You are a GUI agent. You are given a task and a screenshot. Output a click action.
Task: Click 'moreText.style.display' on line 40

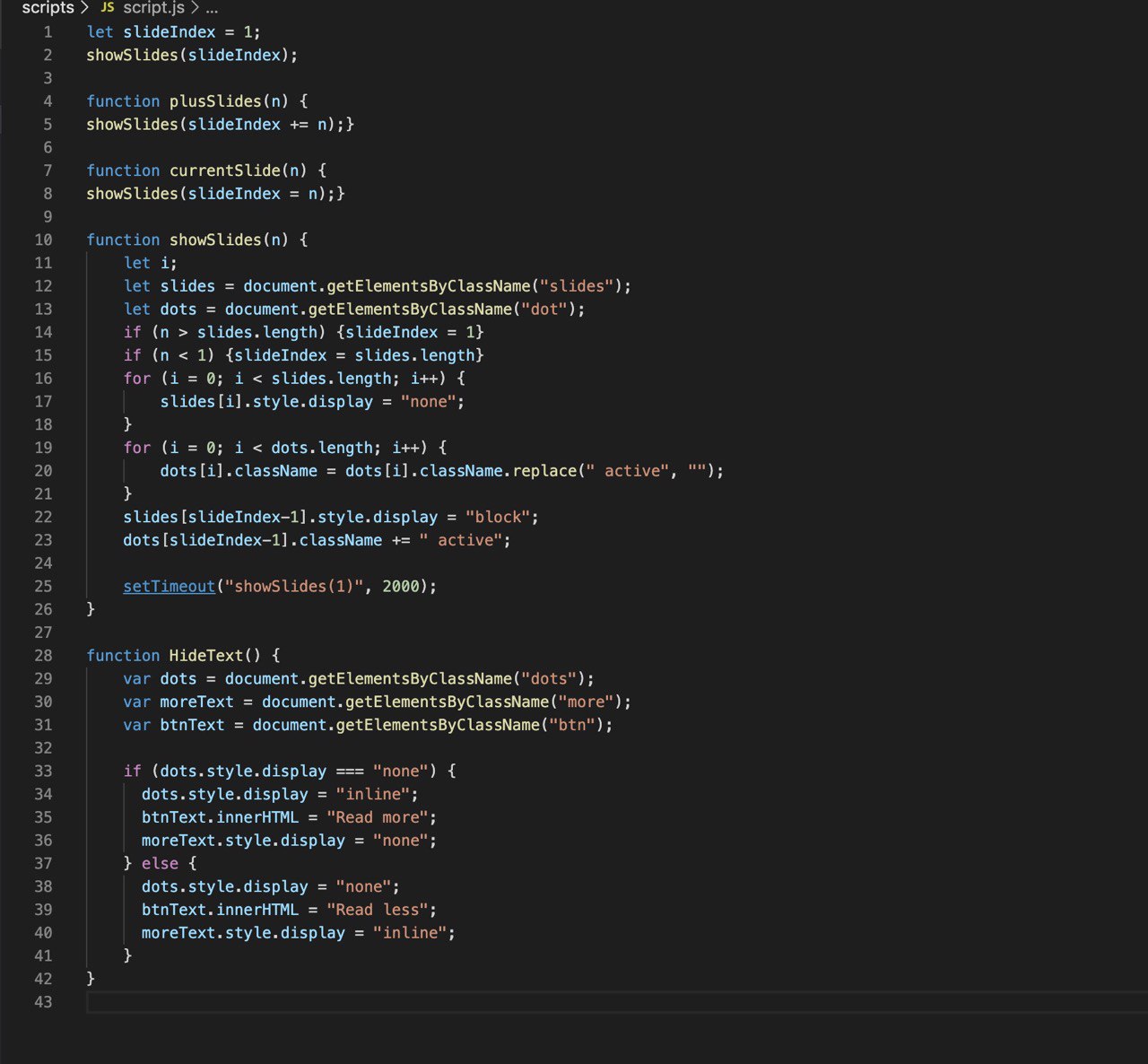[x=243, y=932]
